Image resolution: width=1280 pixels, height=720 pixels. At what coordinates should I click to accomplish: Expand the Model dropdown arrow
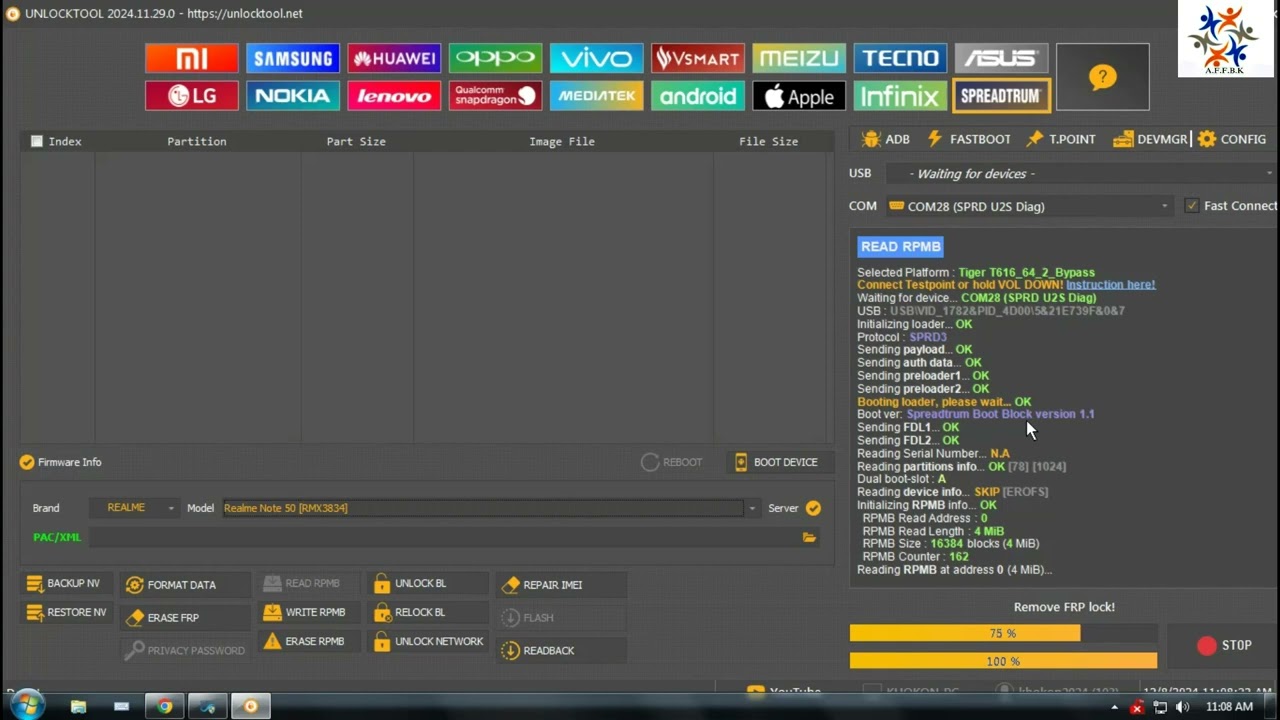[x=752, y=508]
